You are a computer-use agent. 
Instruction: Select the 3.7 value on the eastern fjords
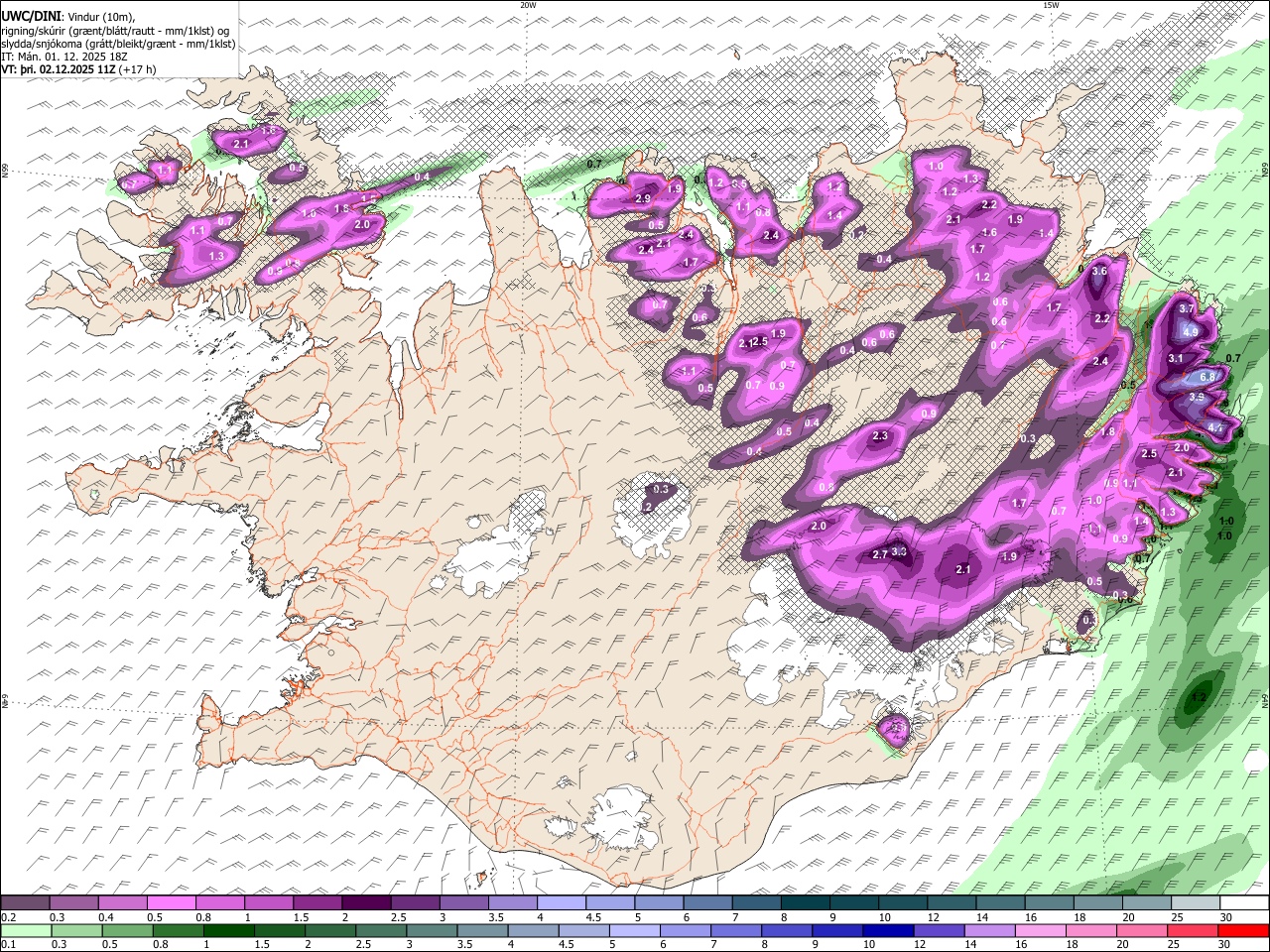click(x=1186, y=308)
